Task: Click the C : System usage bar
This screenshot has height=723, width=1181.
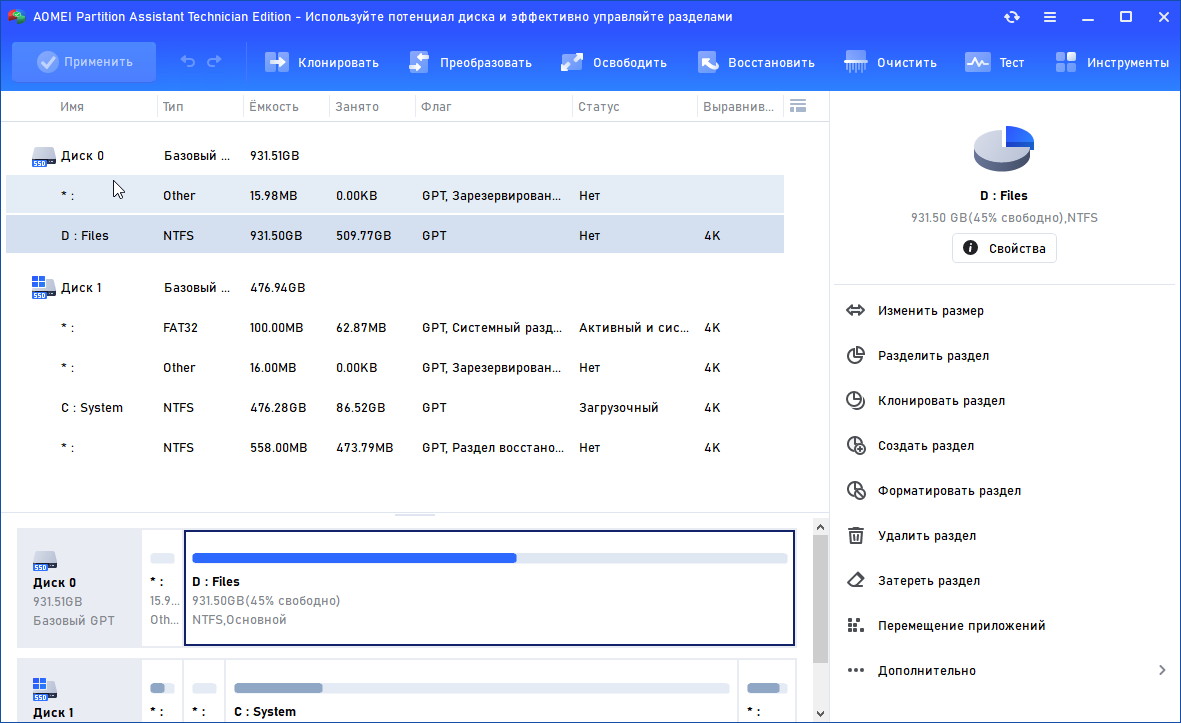Action: point(481,688)
